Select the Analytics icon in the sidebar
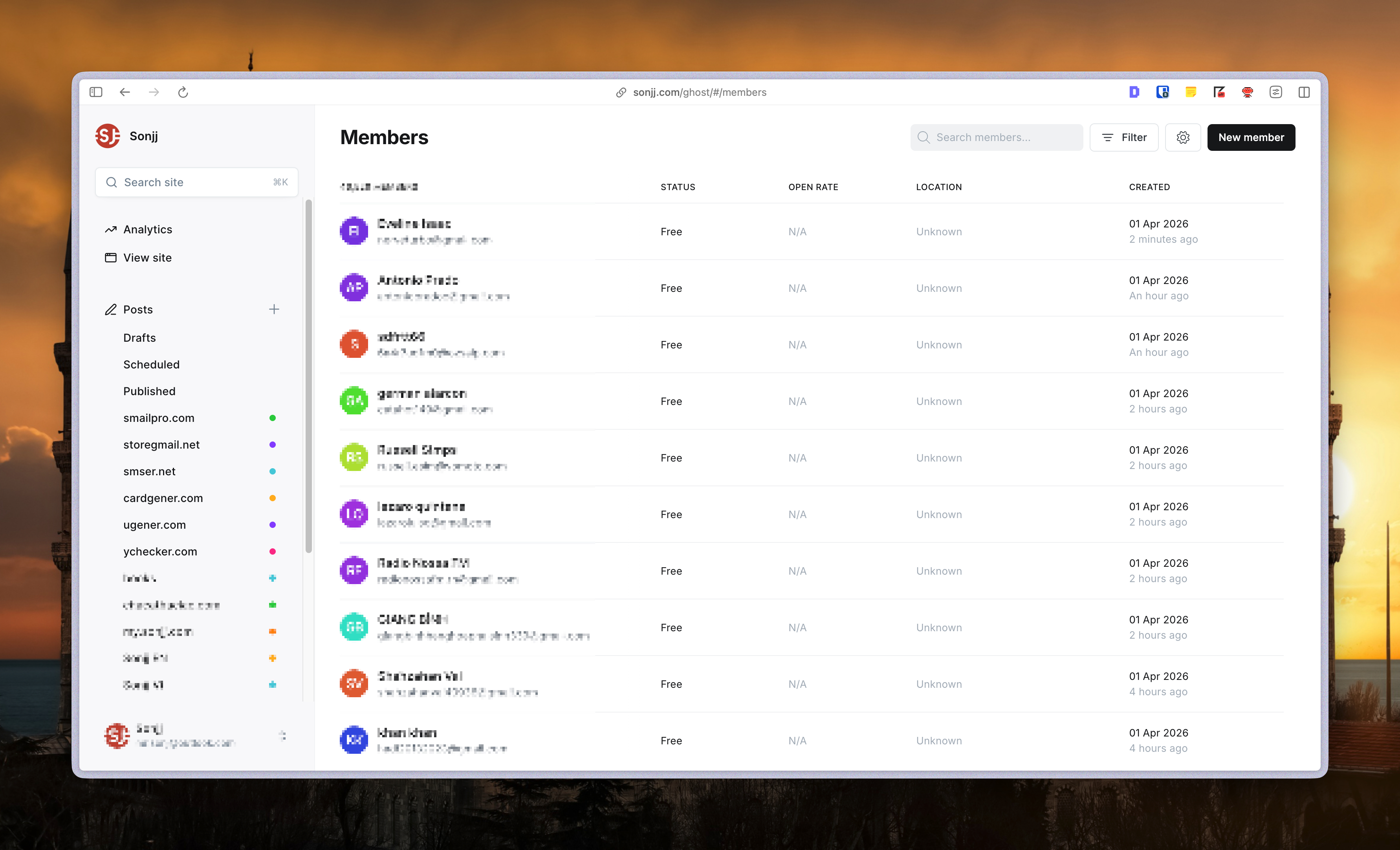1400x850 pixels. pyautogui.click(x=111, y=229)
